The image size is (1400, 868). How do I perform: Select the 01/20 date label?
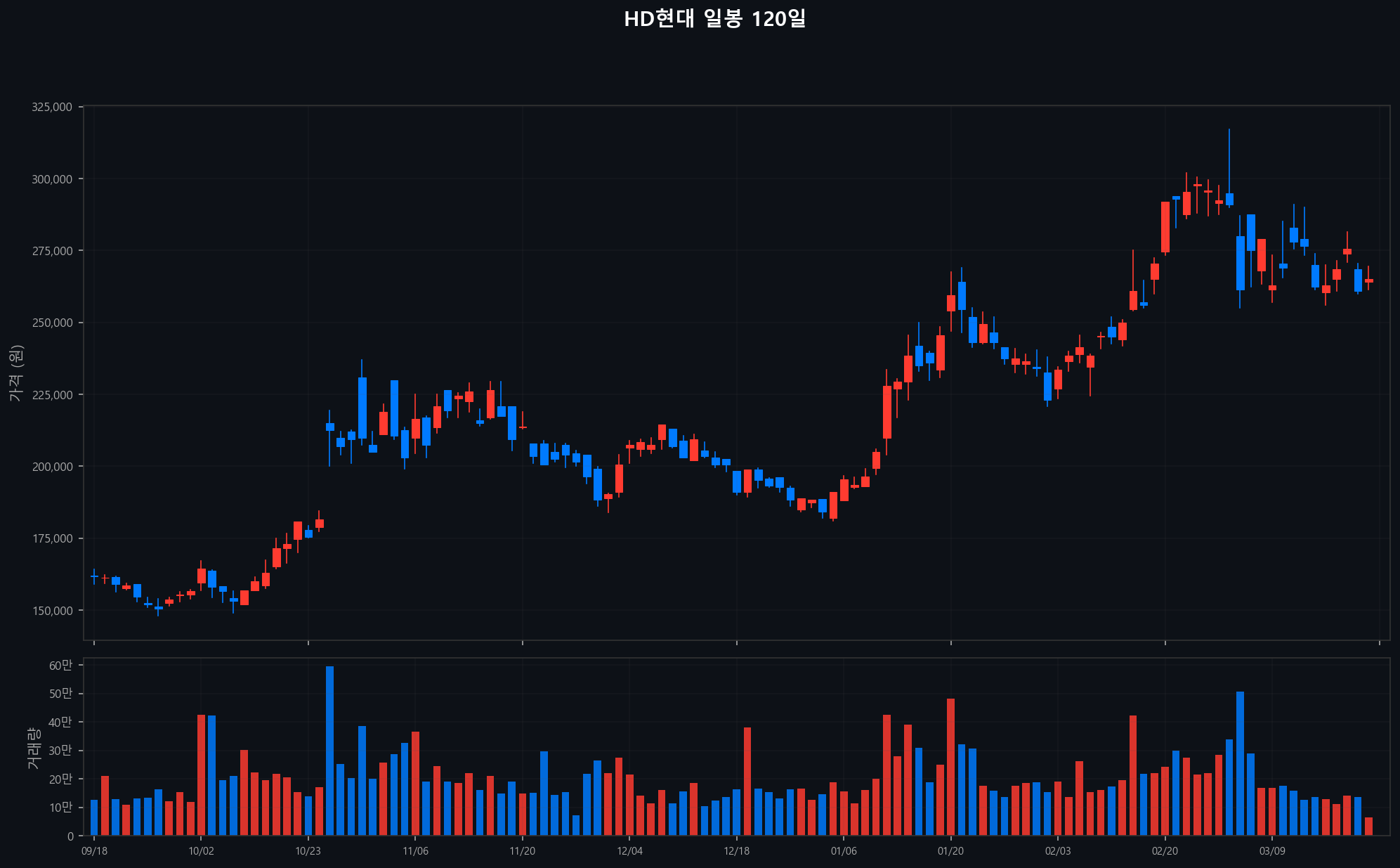click(950, 851)
